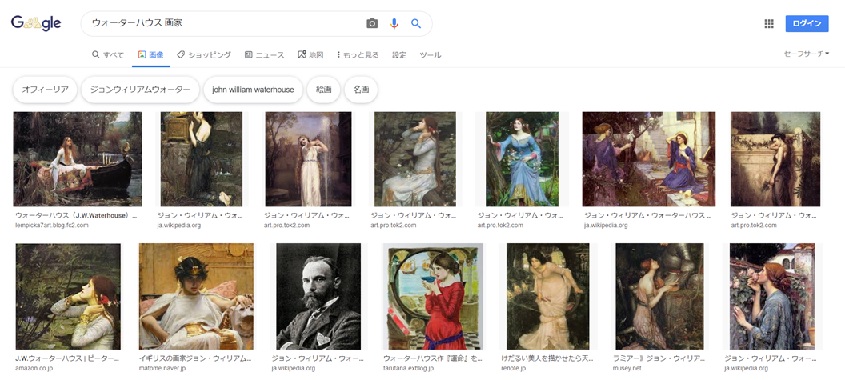Open painting of woman in red dress
The height and width of the screenshot is (380, 845).
point(432,296)
